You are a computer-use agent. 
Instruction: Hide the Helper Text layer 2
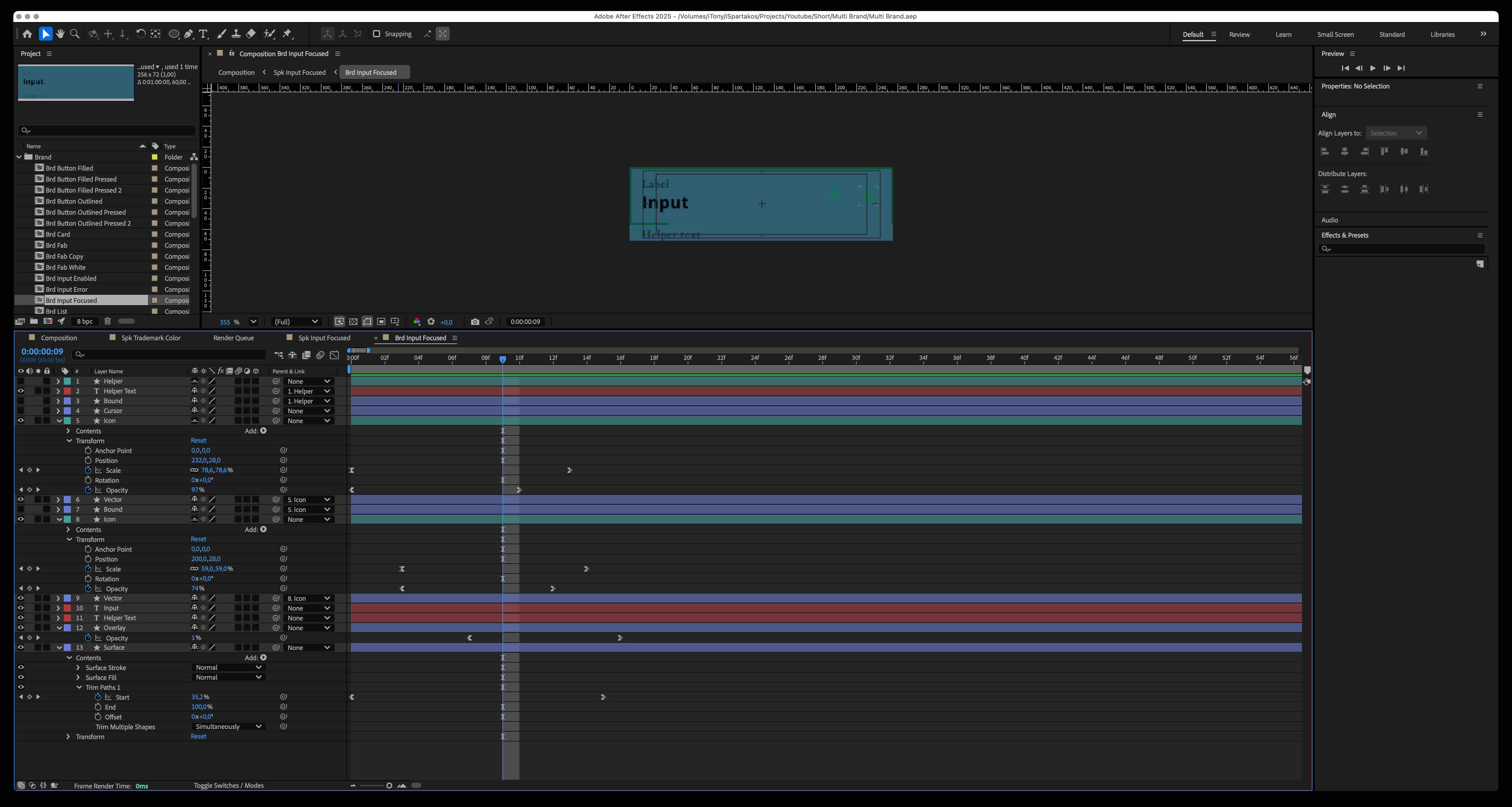pos(21,391)
